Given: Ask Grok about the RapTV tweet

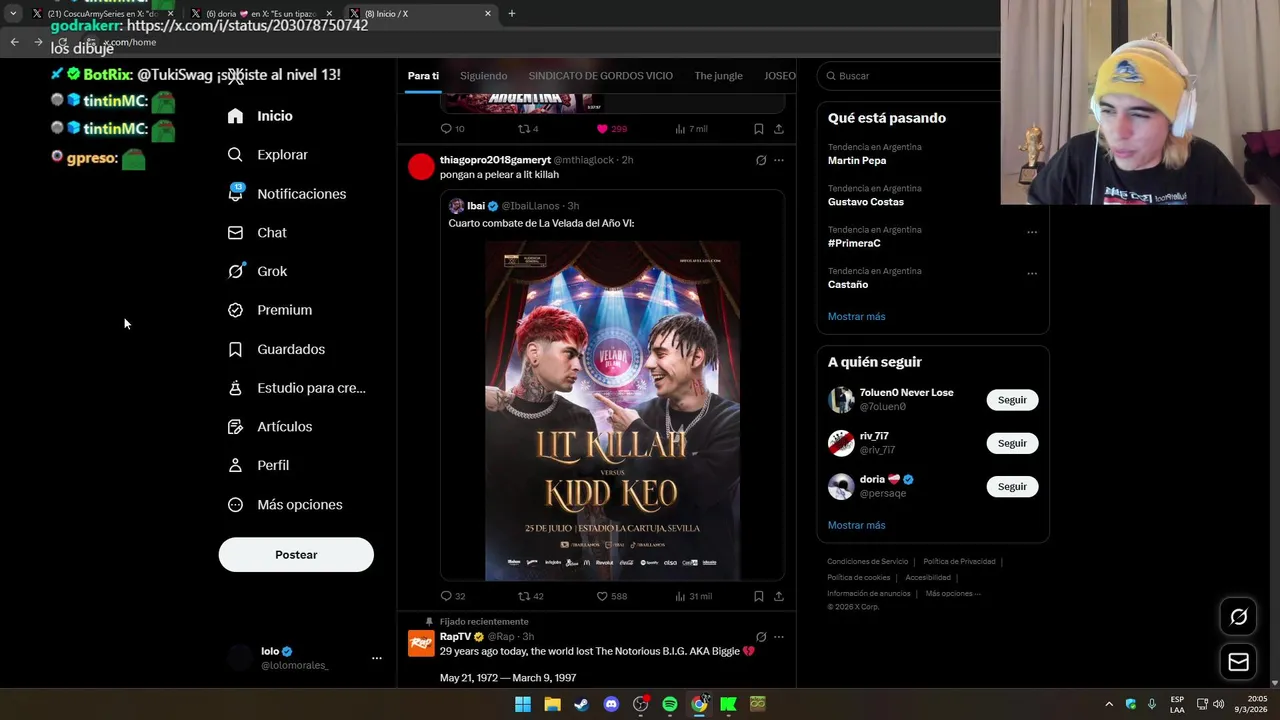Looking at the screenshot, I should (761, 637).
